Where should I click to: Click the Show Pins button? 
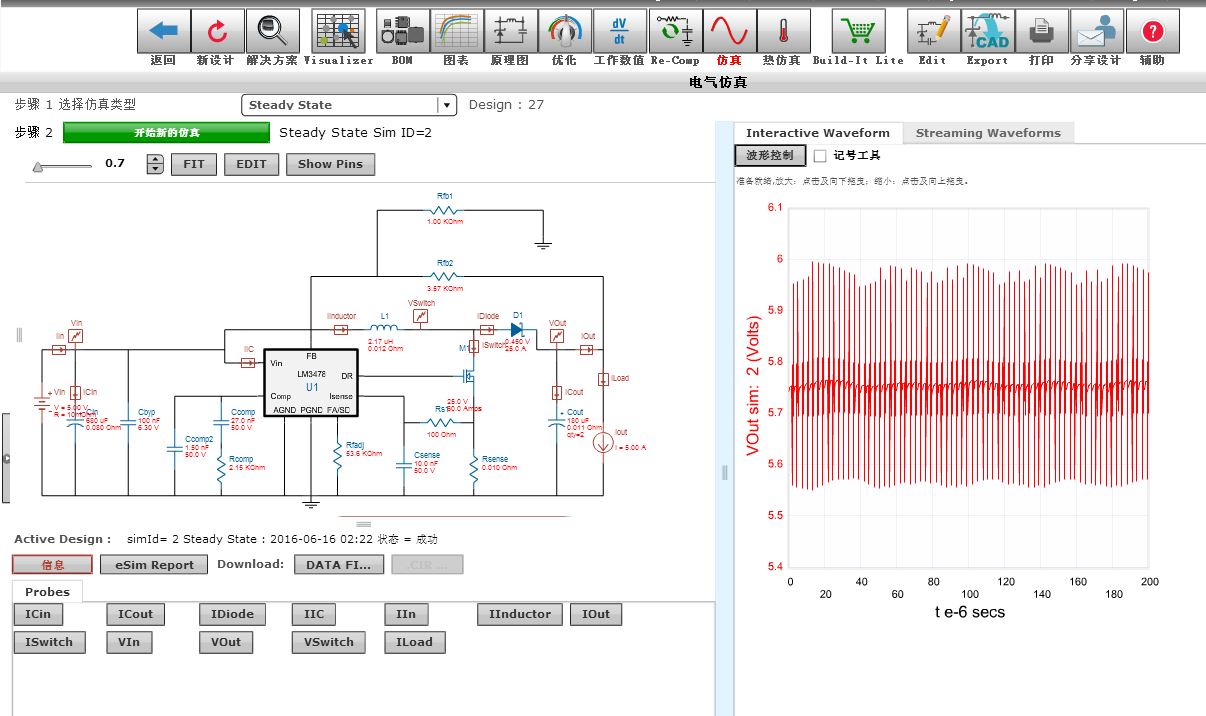click(330, 164)
